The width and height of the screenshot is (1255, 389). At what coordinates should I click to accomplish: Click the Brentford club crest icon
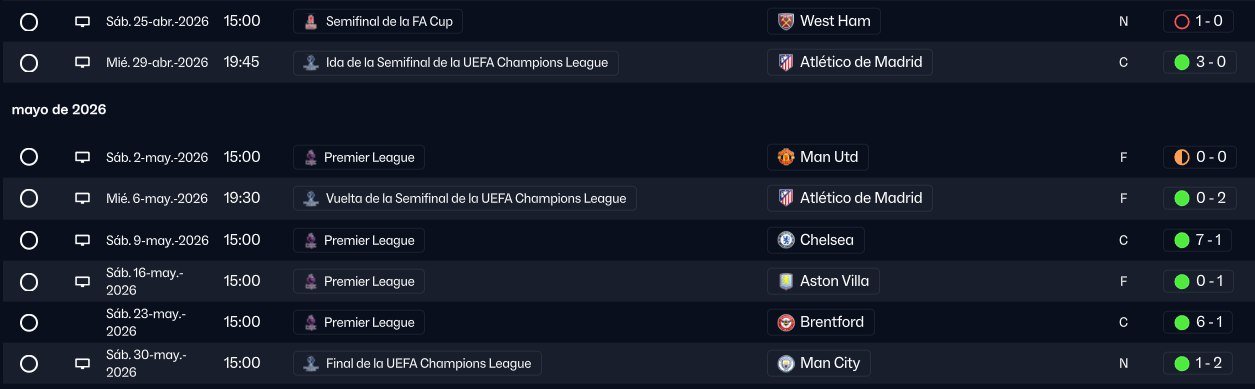click(786, 322)
